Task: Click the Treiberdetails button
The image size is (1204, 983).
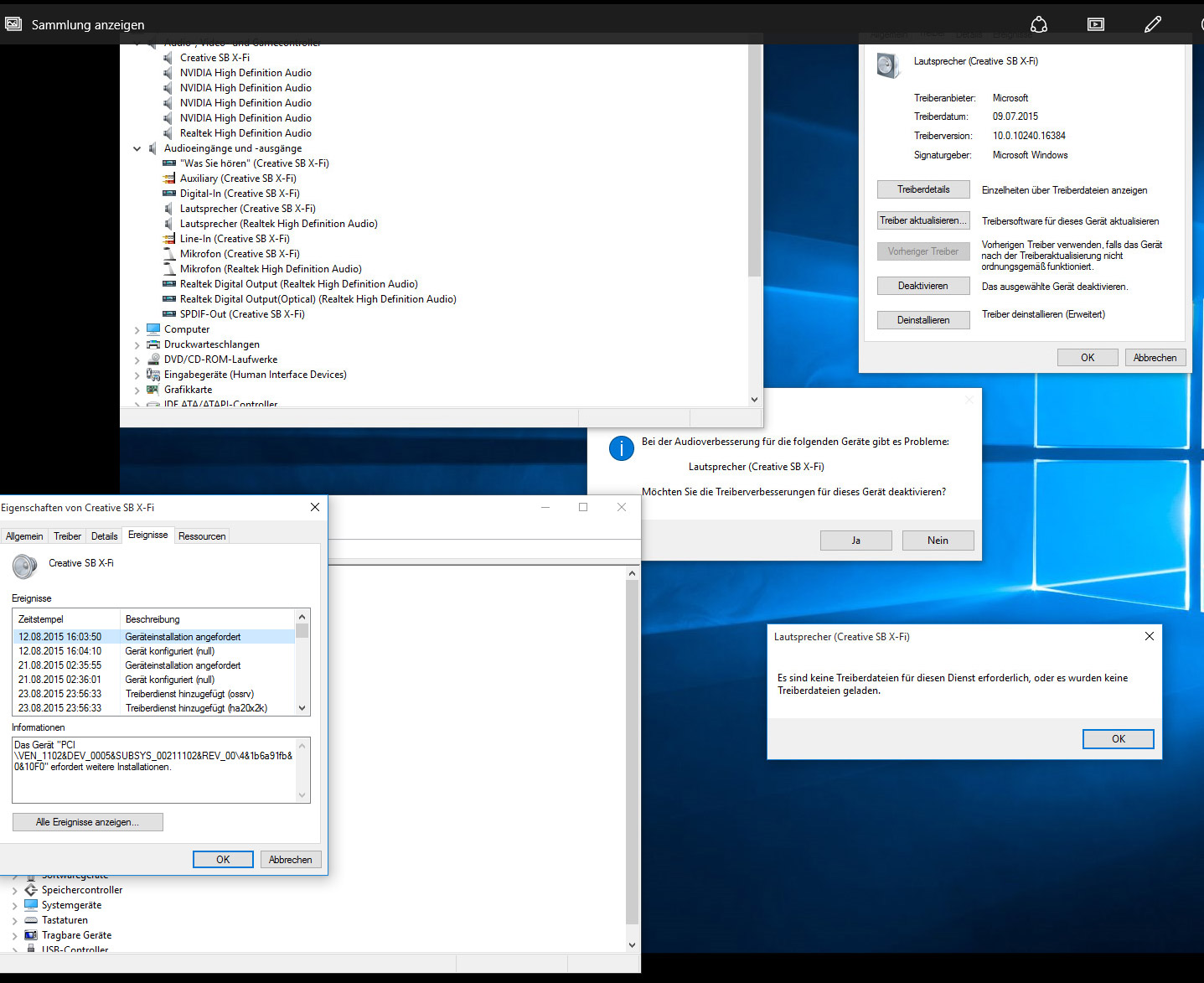Action: point(923,189)
